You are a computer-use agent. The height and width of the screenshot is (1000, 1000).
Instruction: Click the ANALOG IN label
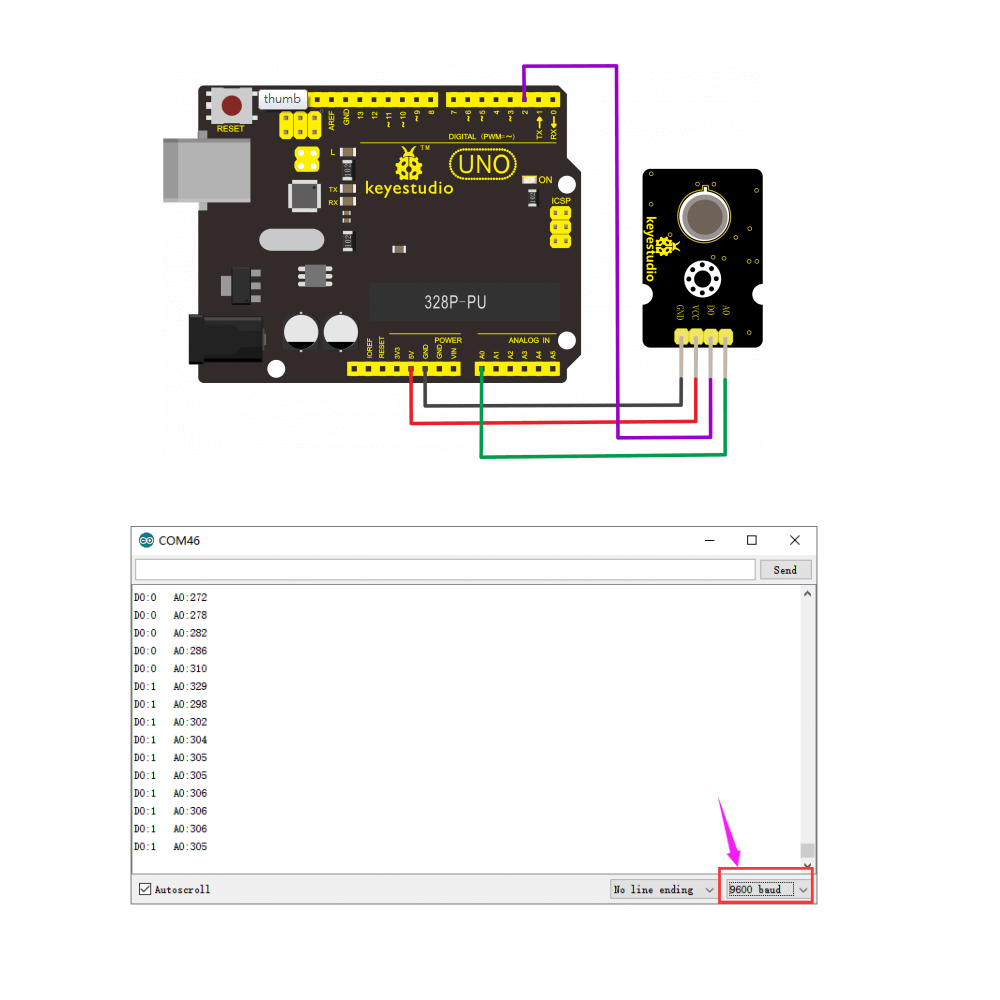[529, 341]
